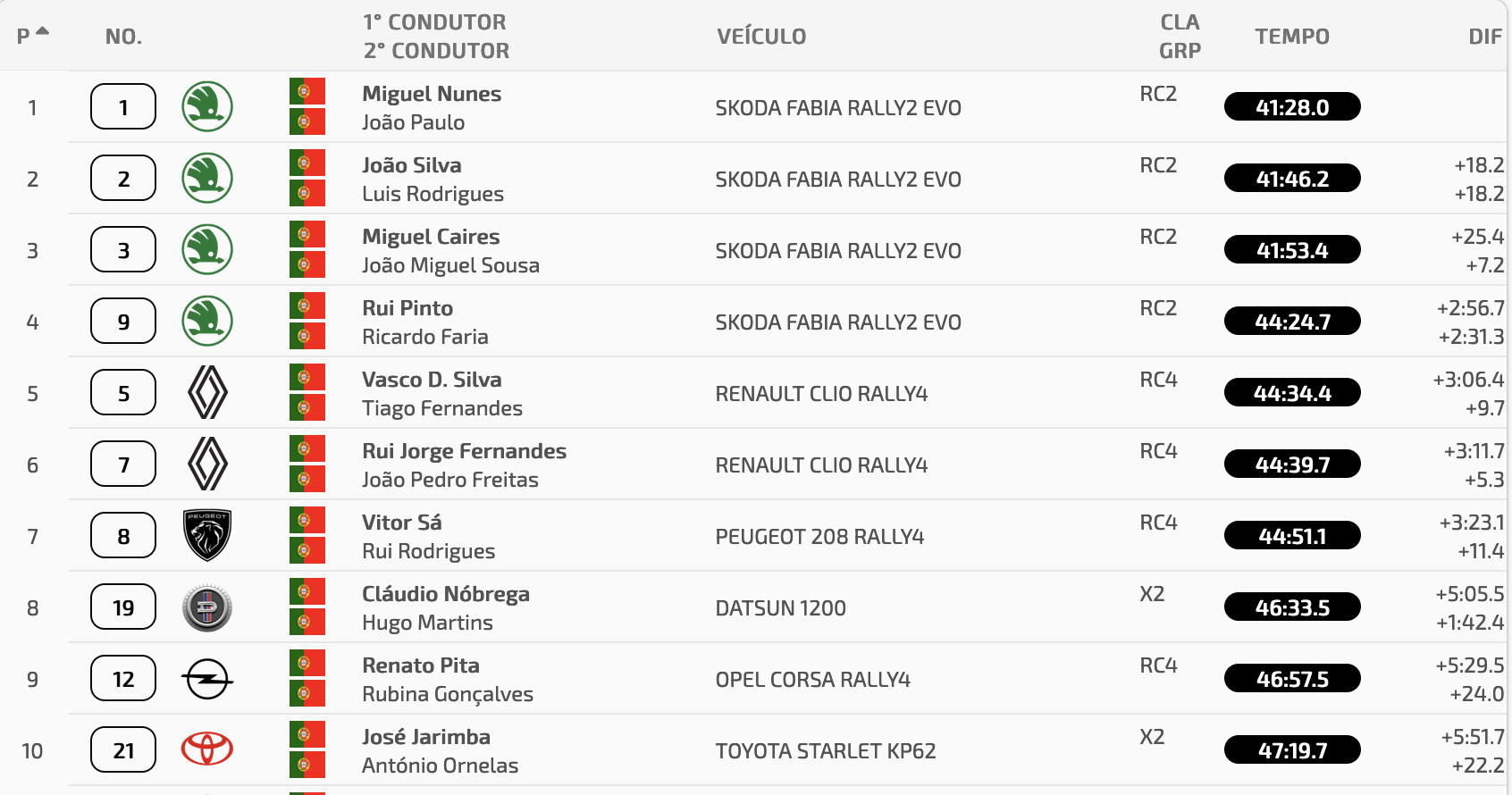
Task: Click the 41:28.0 time badge
Action: (x=1292, y=107)
